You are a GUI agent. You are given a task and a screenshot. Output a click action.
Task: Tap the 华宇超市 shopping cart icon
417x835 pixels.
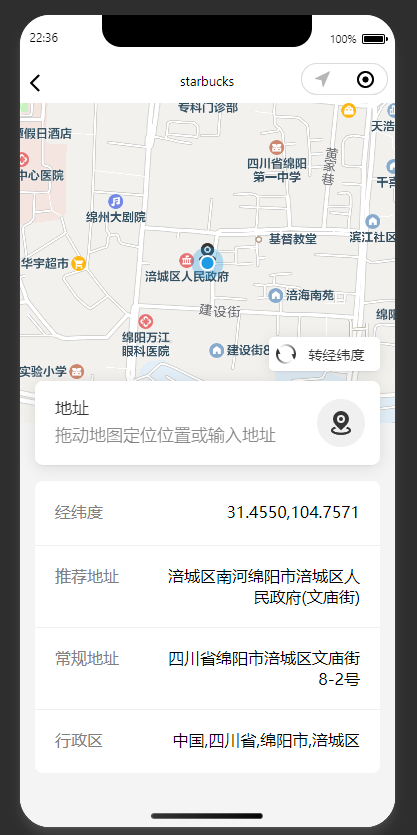pyautogui.click(x=79, y=263)
